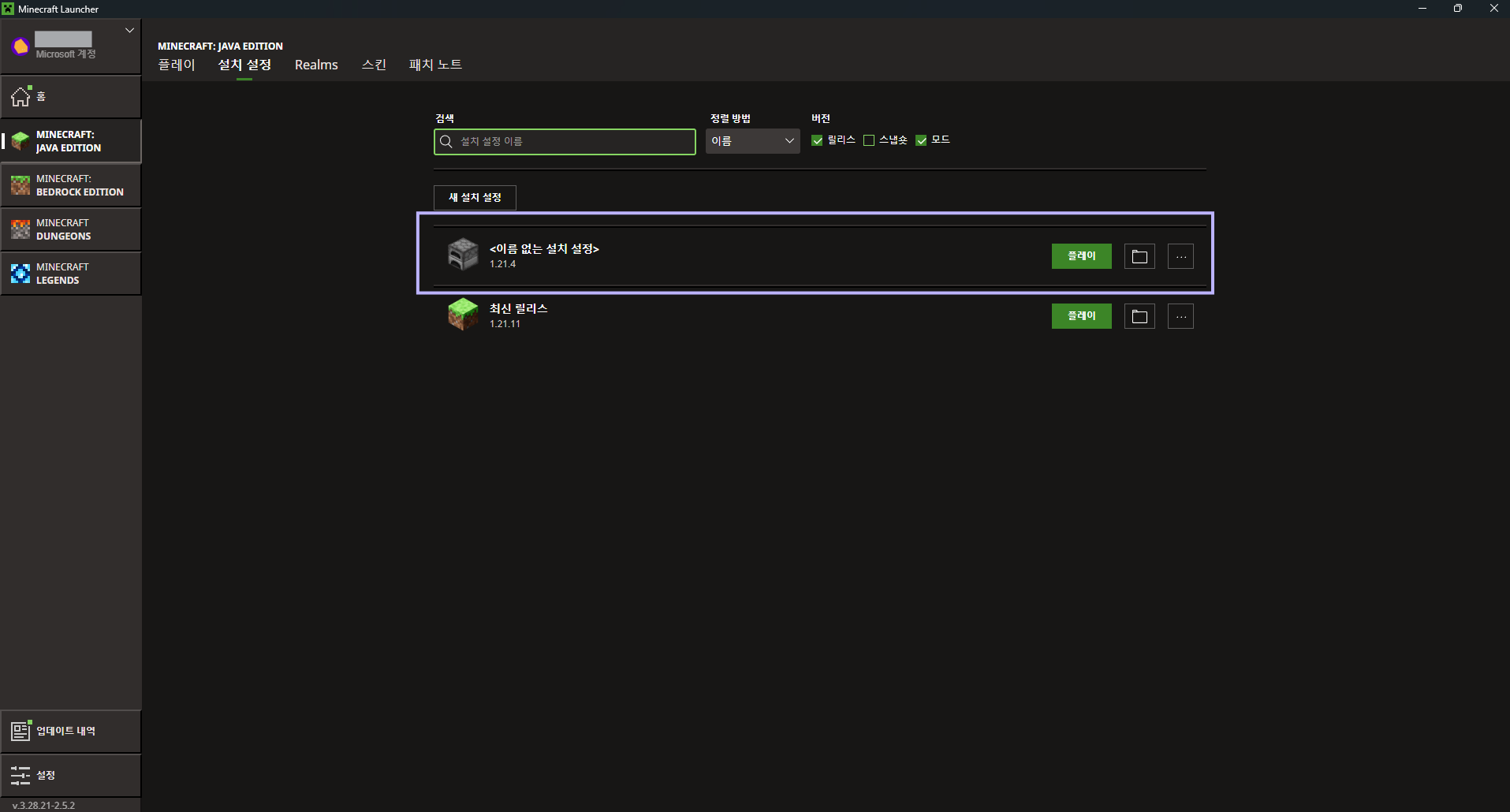Image resolution: width=1510 pixels, height=812 pixels.
Task: Click the grass block icon of 최신 릴리스
Action: (x=463, y=315)
